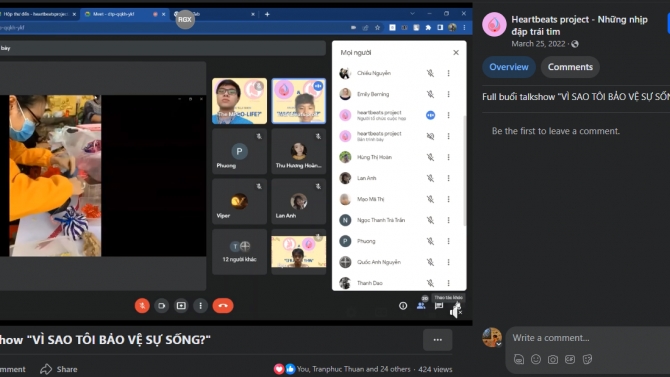The image size is (670, 377).
Task: Toggle mic icon beside Hùng Thị Hoàn
Action: coord(430,157)
